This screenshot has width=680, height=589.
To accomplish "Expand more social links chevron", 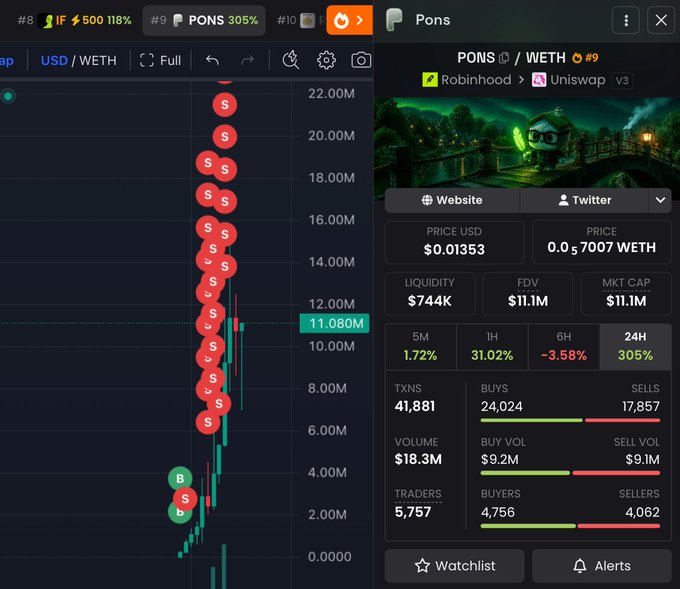I will click(x=660, y=200).
